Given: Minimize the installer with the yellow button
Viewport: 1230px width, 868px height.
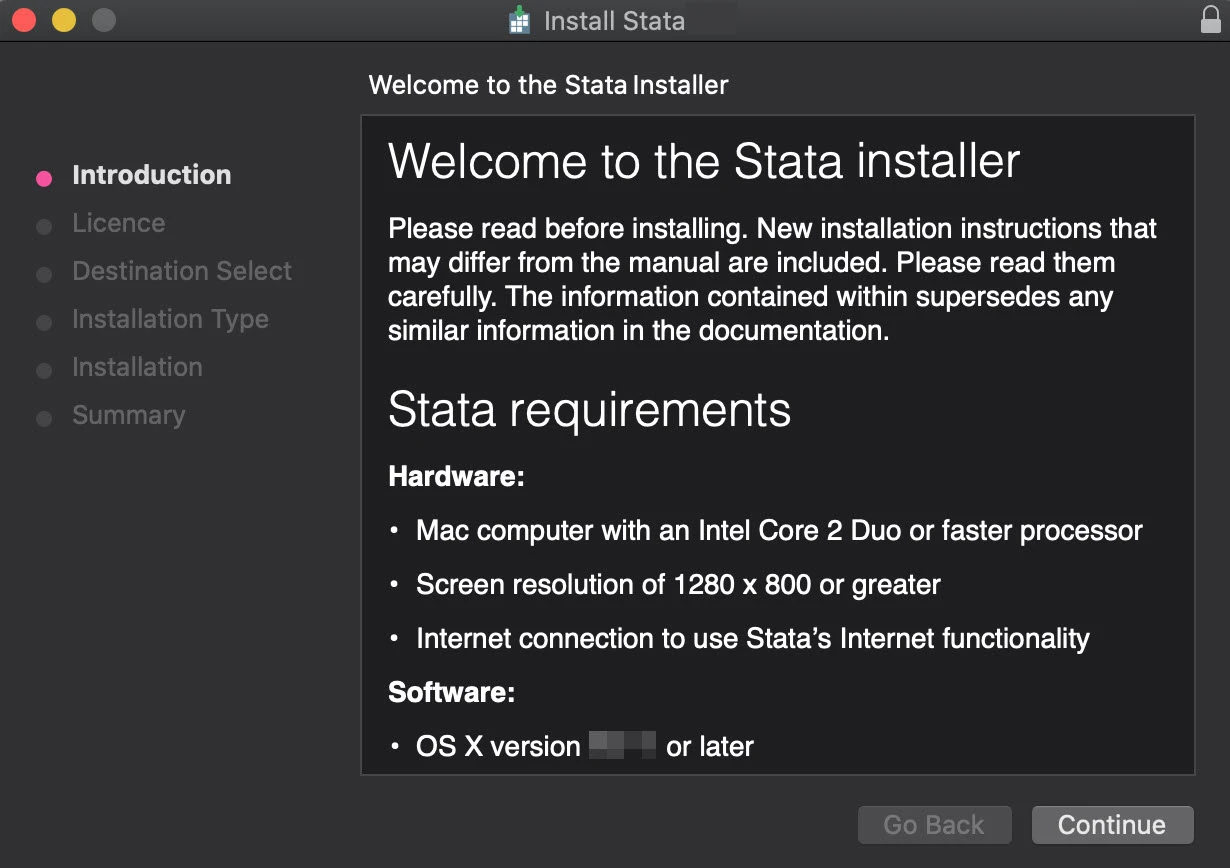Looking at the screenshot, I should pos(64,20).
